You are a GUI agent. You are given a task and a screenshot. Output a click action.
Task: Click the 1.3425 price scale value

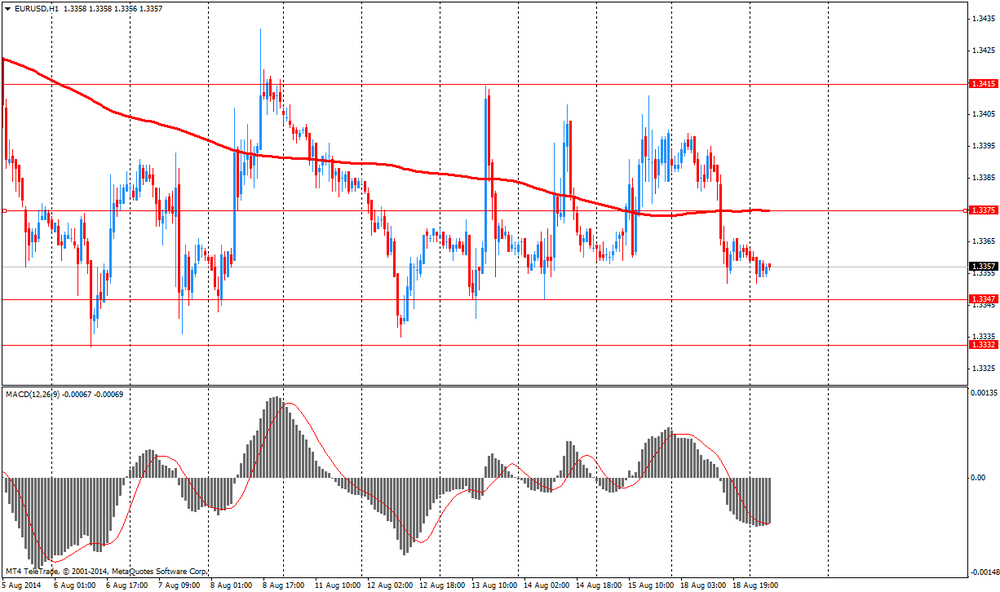click(x=983, y=50)
